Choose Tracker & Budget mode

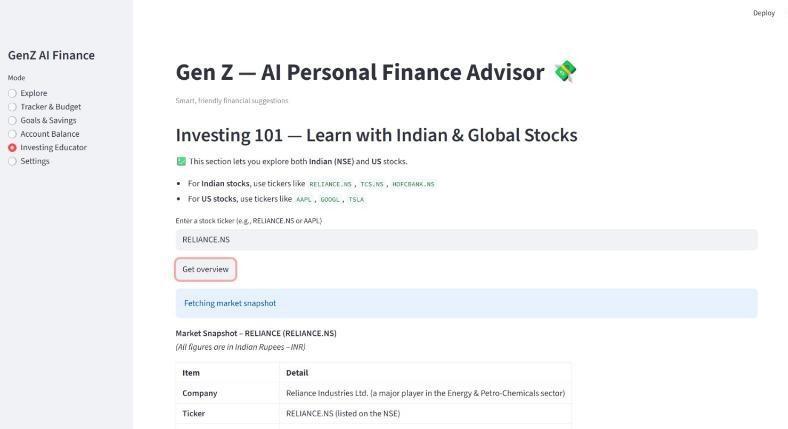pos(12,107)
